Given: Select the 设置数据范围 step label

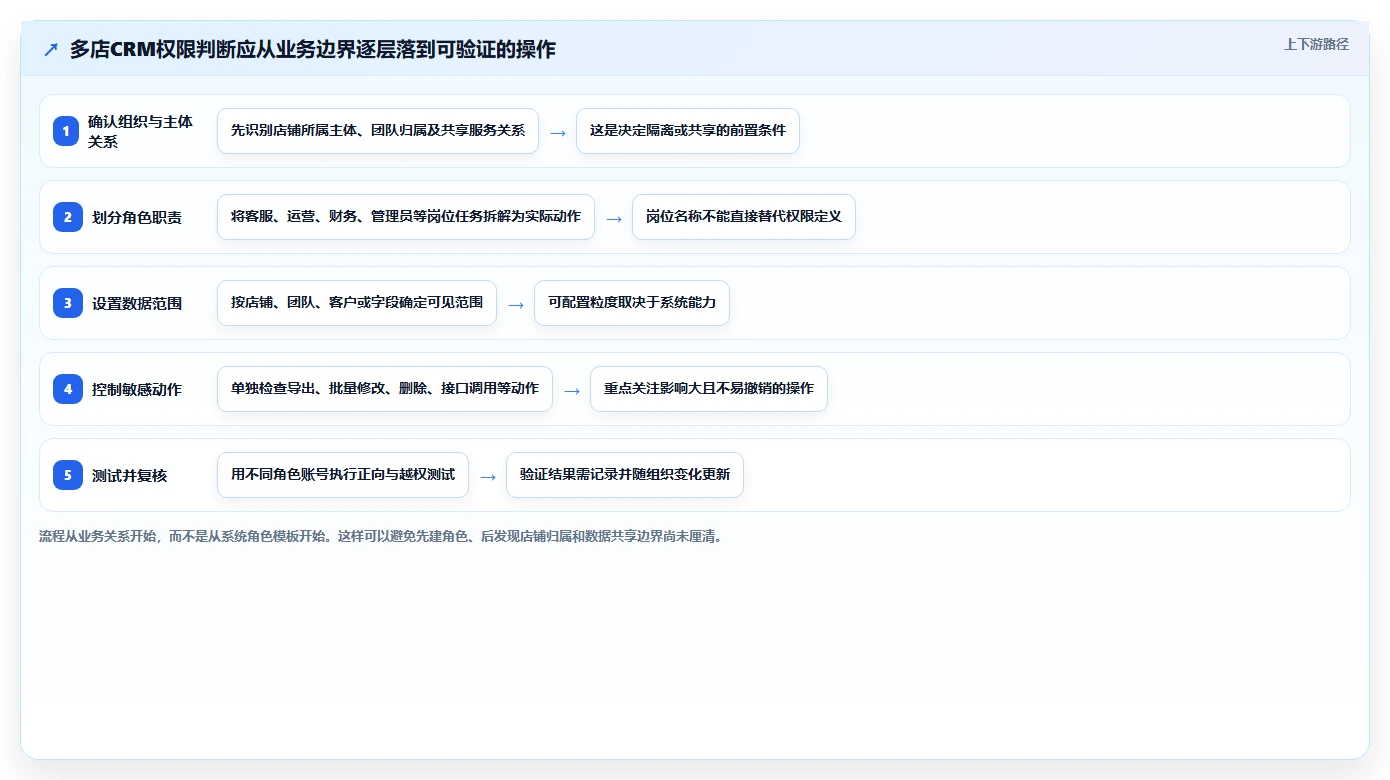Looking at the screenshot, I should (137, 303).
